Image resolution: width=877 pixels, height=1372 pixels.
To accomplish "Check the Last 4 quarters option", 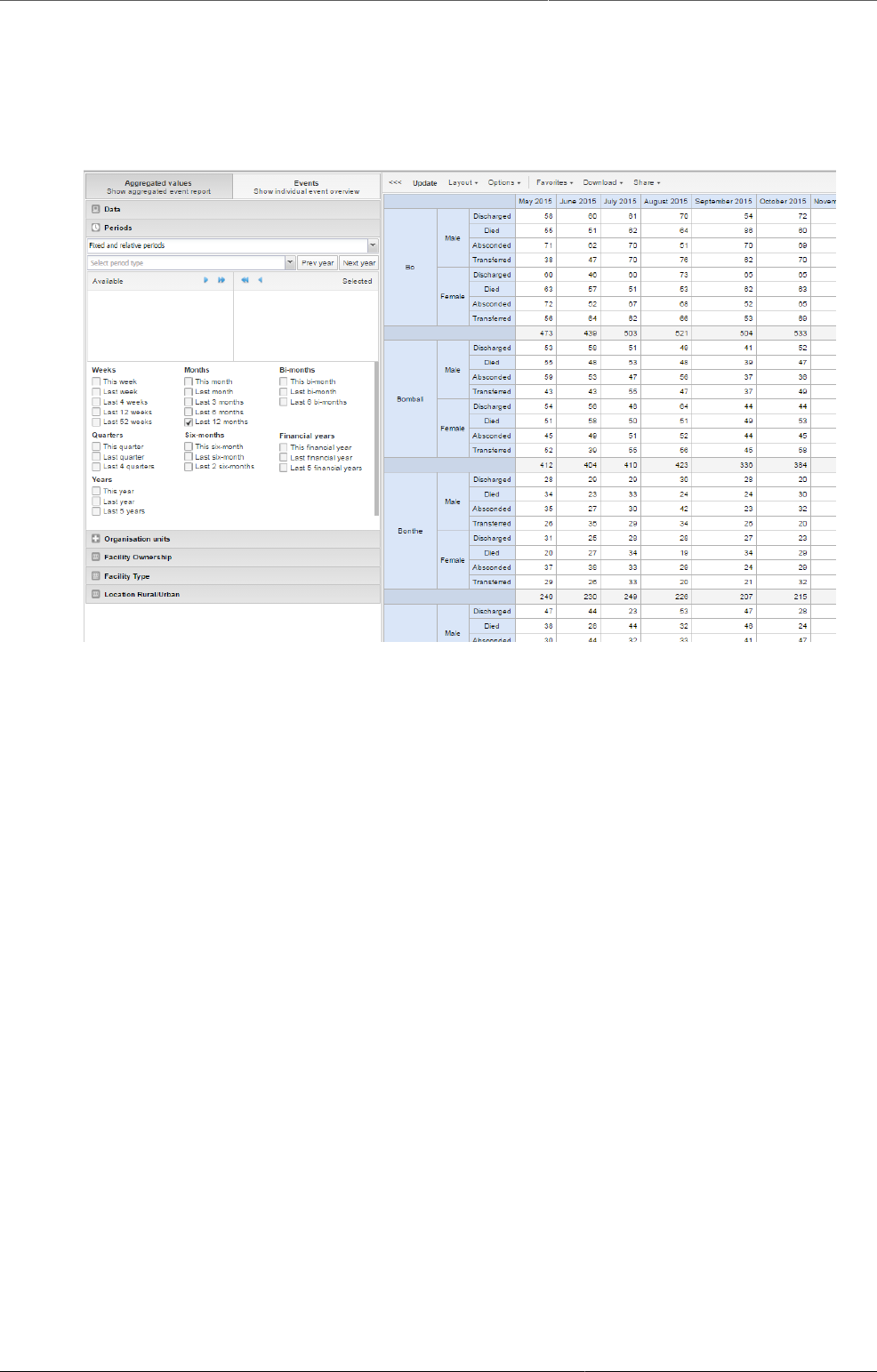I will coord(96,467).
